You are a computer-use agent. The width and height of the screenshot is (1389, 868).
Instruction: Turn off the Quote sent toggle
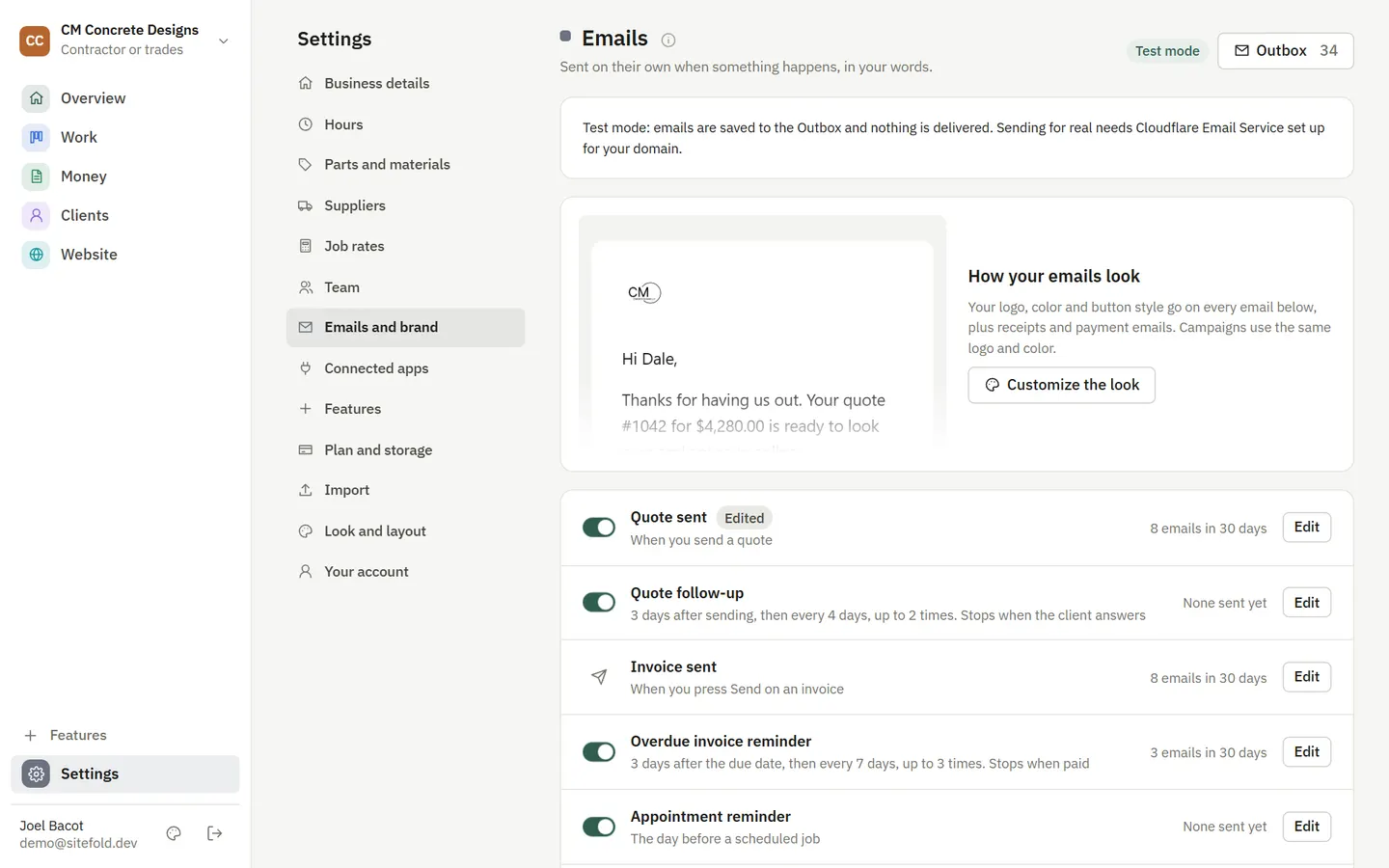[599, 528]
